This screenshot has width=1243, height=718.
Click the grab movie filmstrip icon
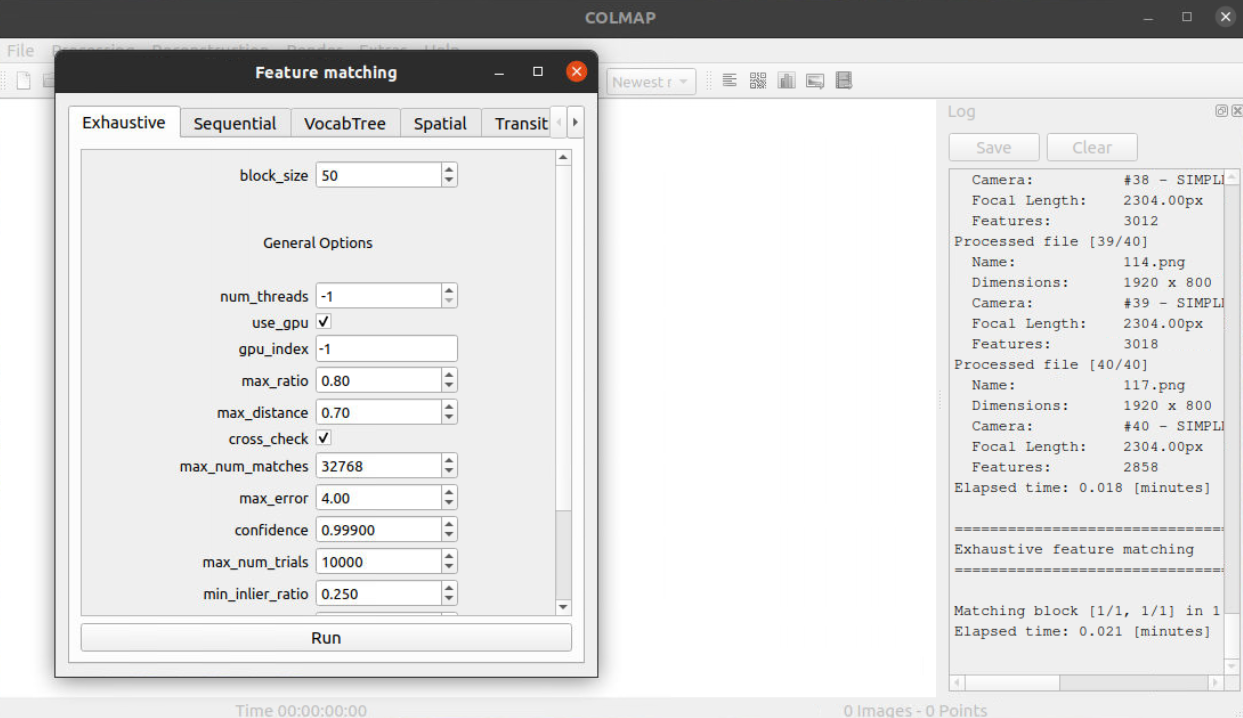tap(844, 81)
